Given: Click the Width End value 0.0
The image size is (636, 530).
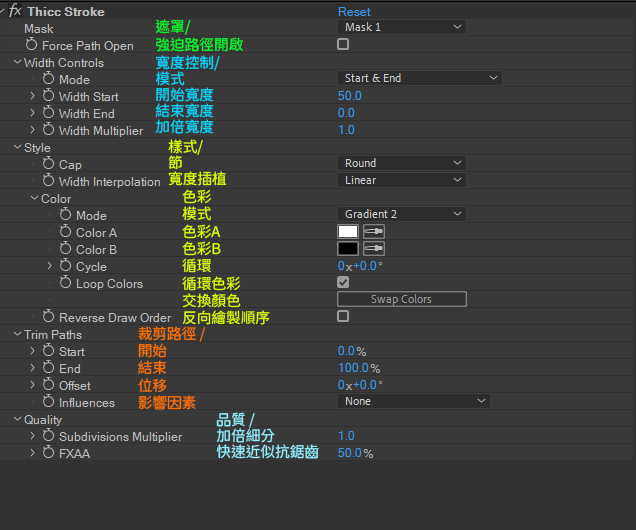Looking at the screenshot, I should point(346,113).
